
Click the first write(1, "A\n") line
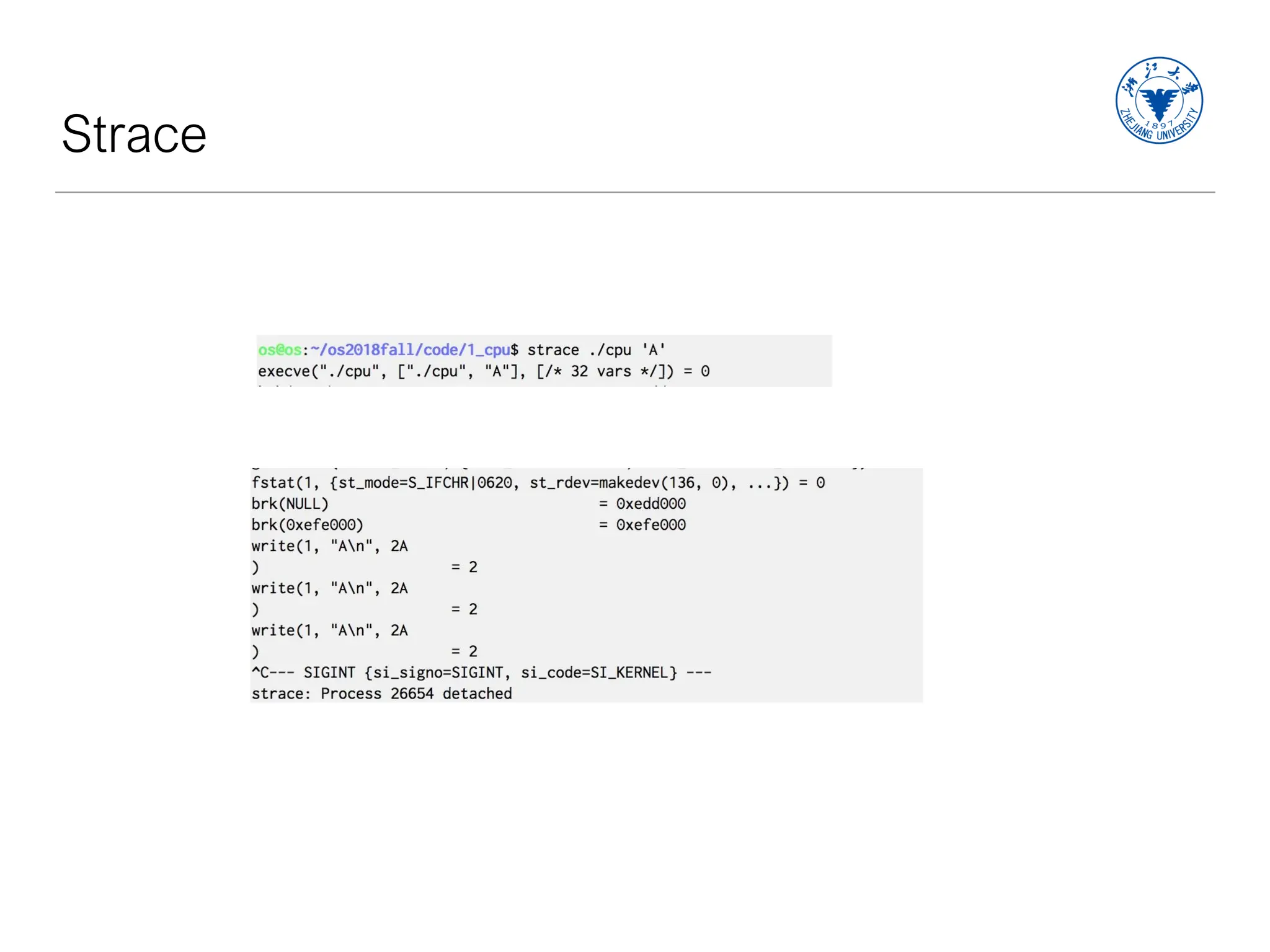click(x=329, y=546)
